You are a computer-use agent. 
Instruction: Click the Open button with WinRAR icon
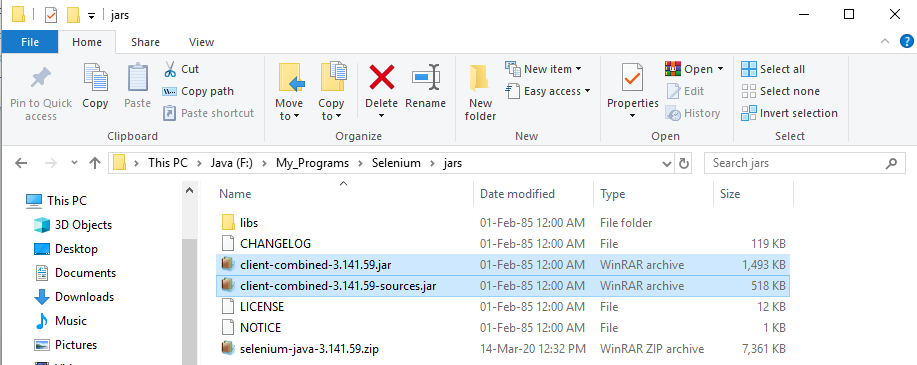[690, 69]
